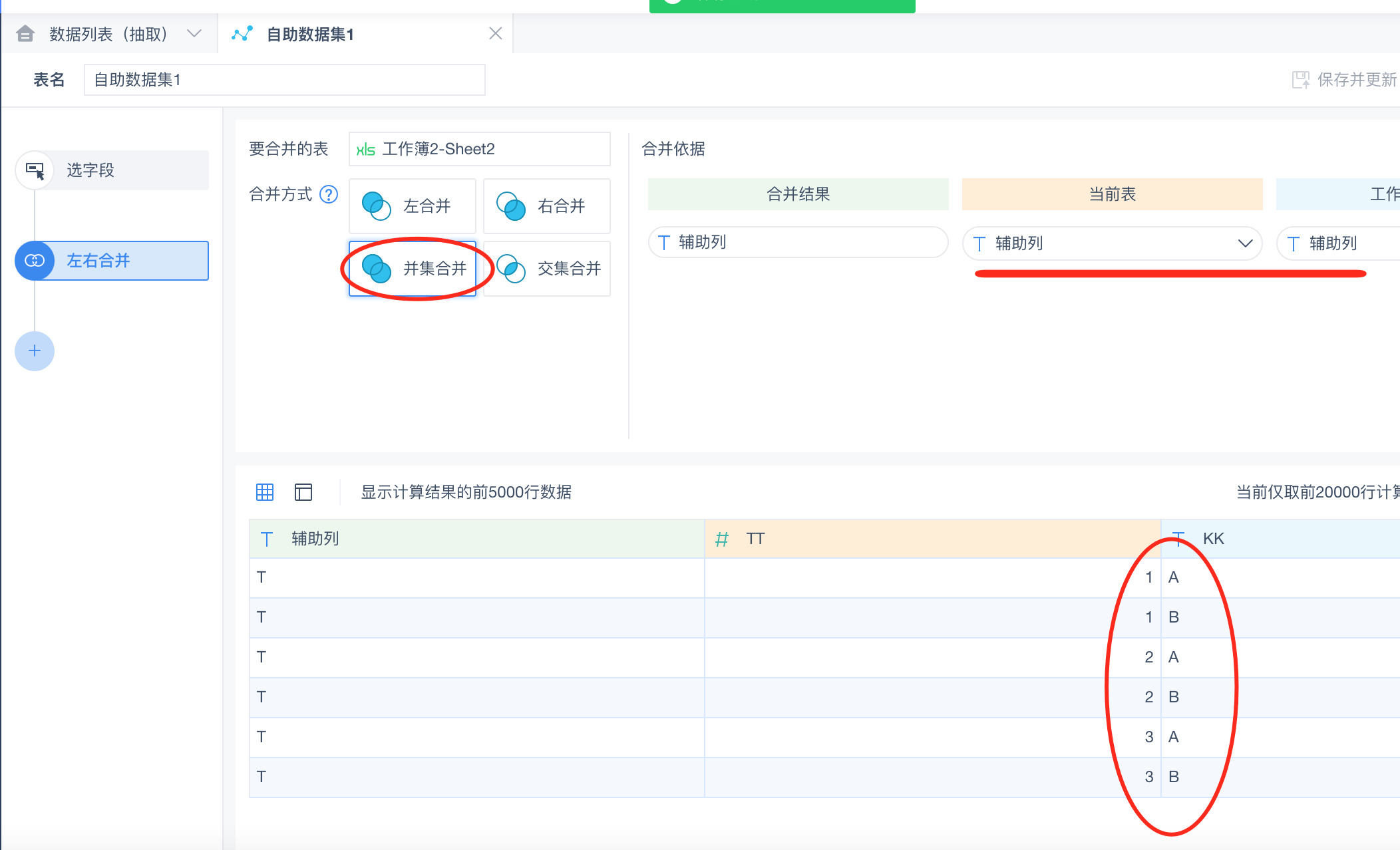The width and height of the screenshot is (1400, 850).
Task: Click the 表名 input field
Action: (x=285, y=80)
